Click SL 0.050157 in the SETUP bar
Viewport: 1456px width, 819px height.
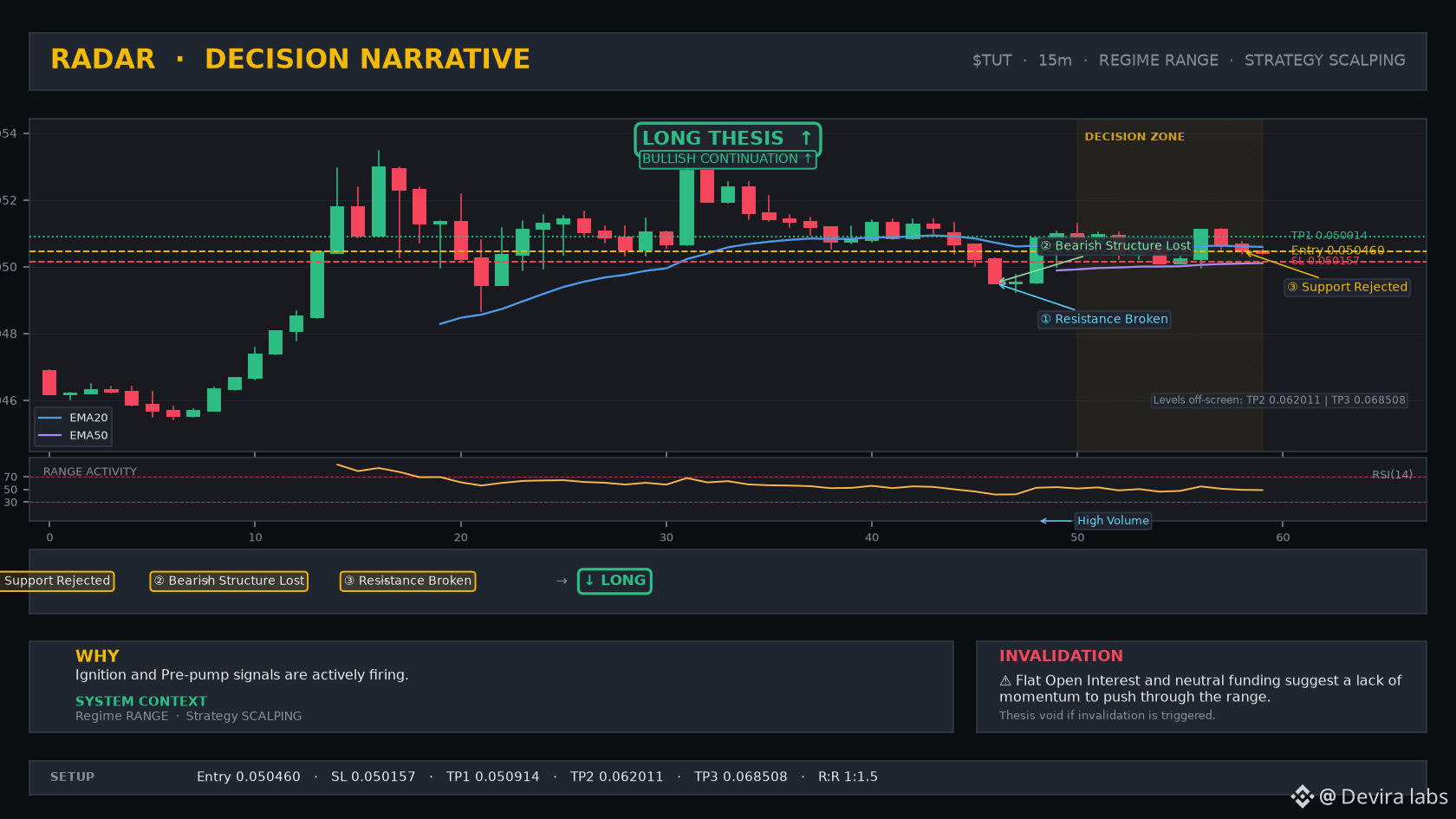point(374,777)
